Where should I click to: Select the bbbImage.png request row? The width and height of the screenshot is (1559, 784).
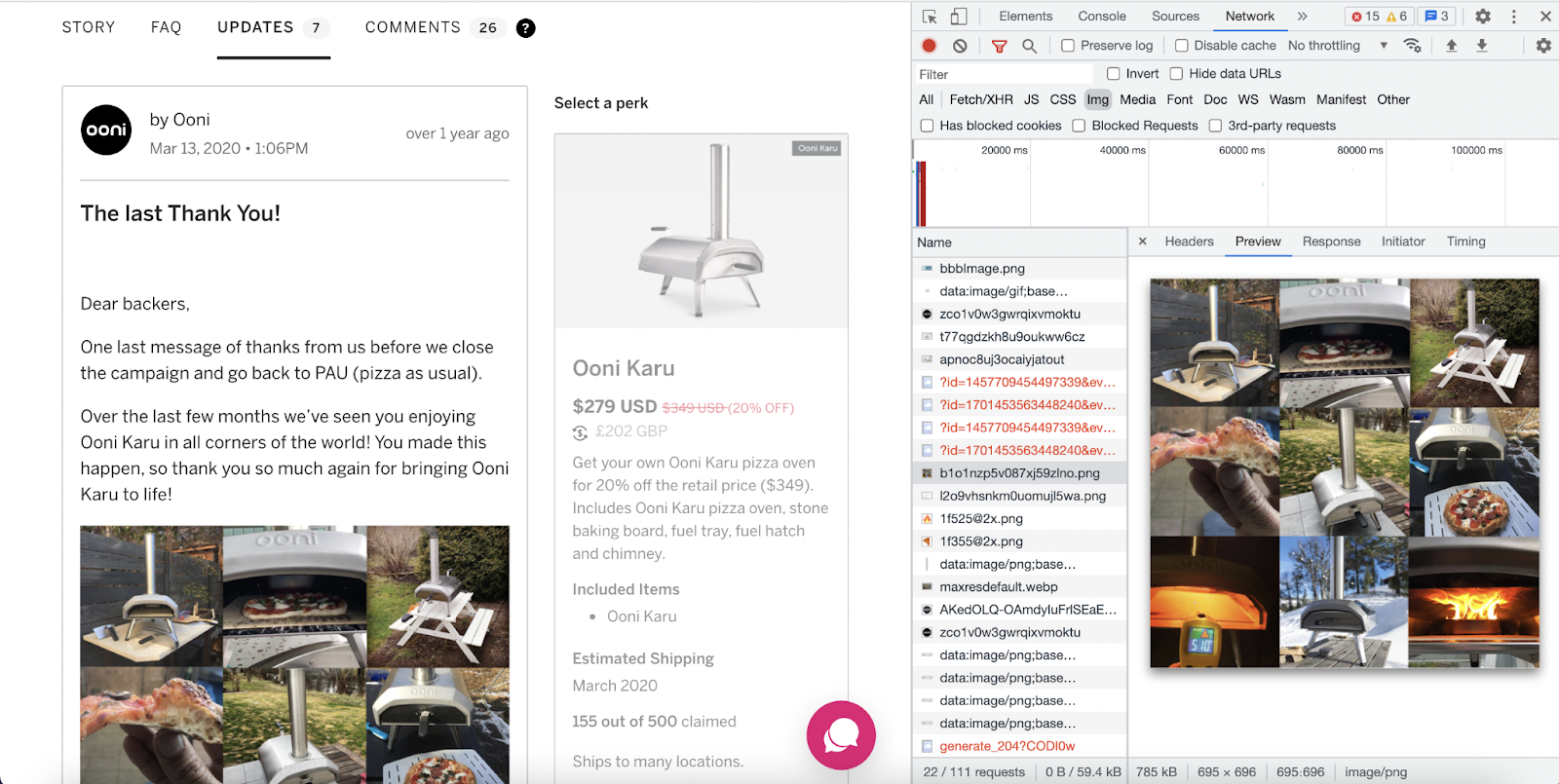pos(1020,269)
